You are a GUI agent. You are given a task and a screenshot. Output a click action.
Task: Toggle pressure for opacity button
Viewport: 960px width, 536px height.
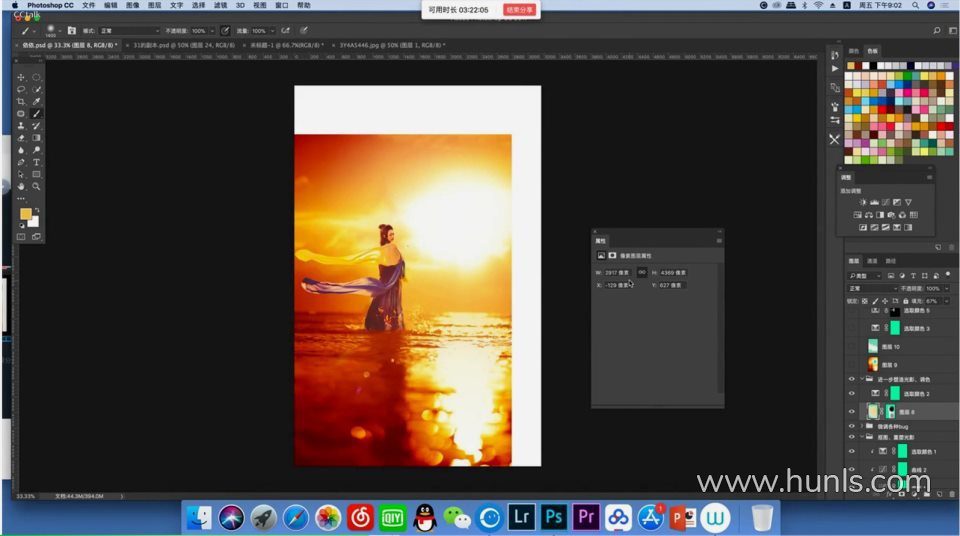(x=225, y=30)
